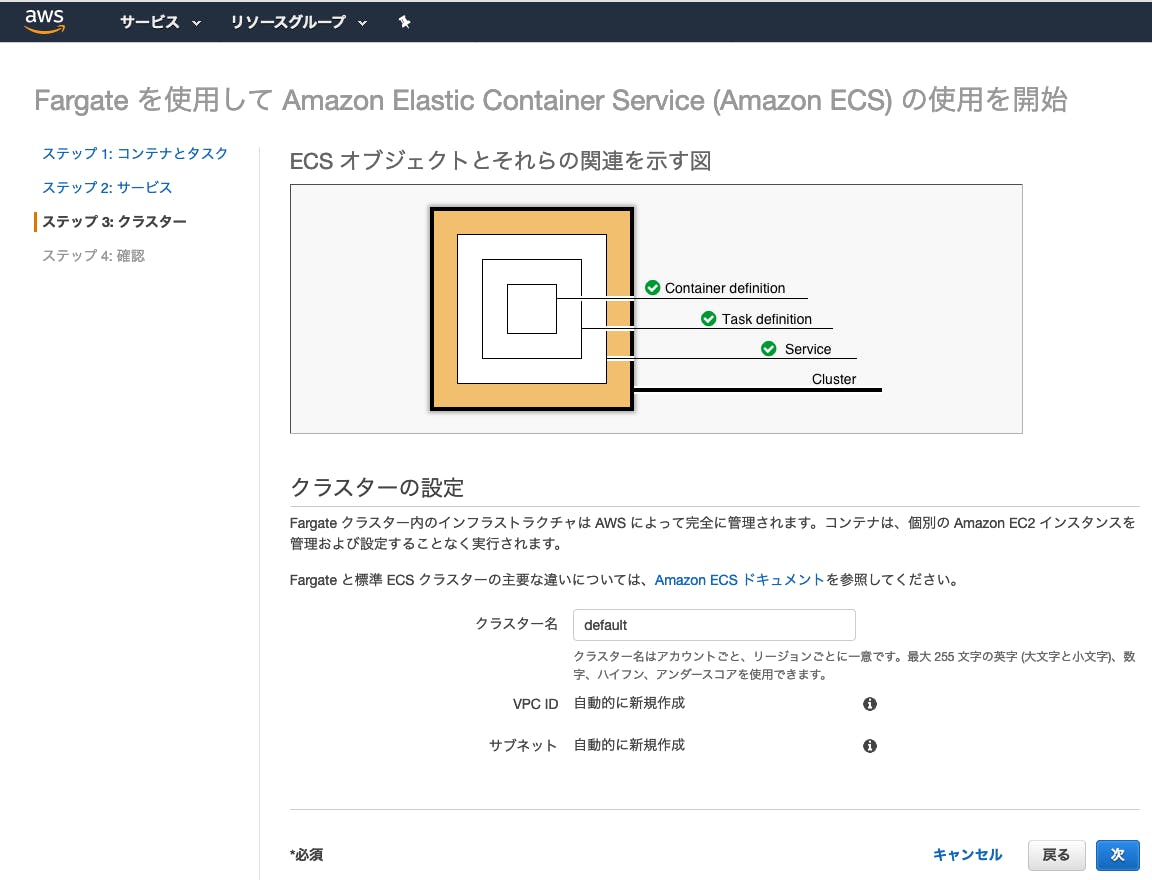Click the innermost square in the ECS diagram
Screen dimensions: 1152x880
pyautogui.click(x=532, y=309)
